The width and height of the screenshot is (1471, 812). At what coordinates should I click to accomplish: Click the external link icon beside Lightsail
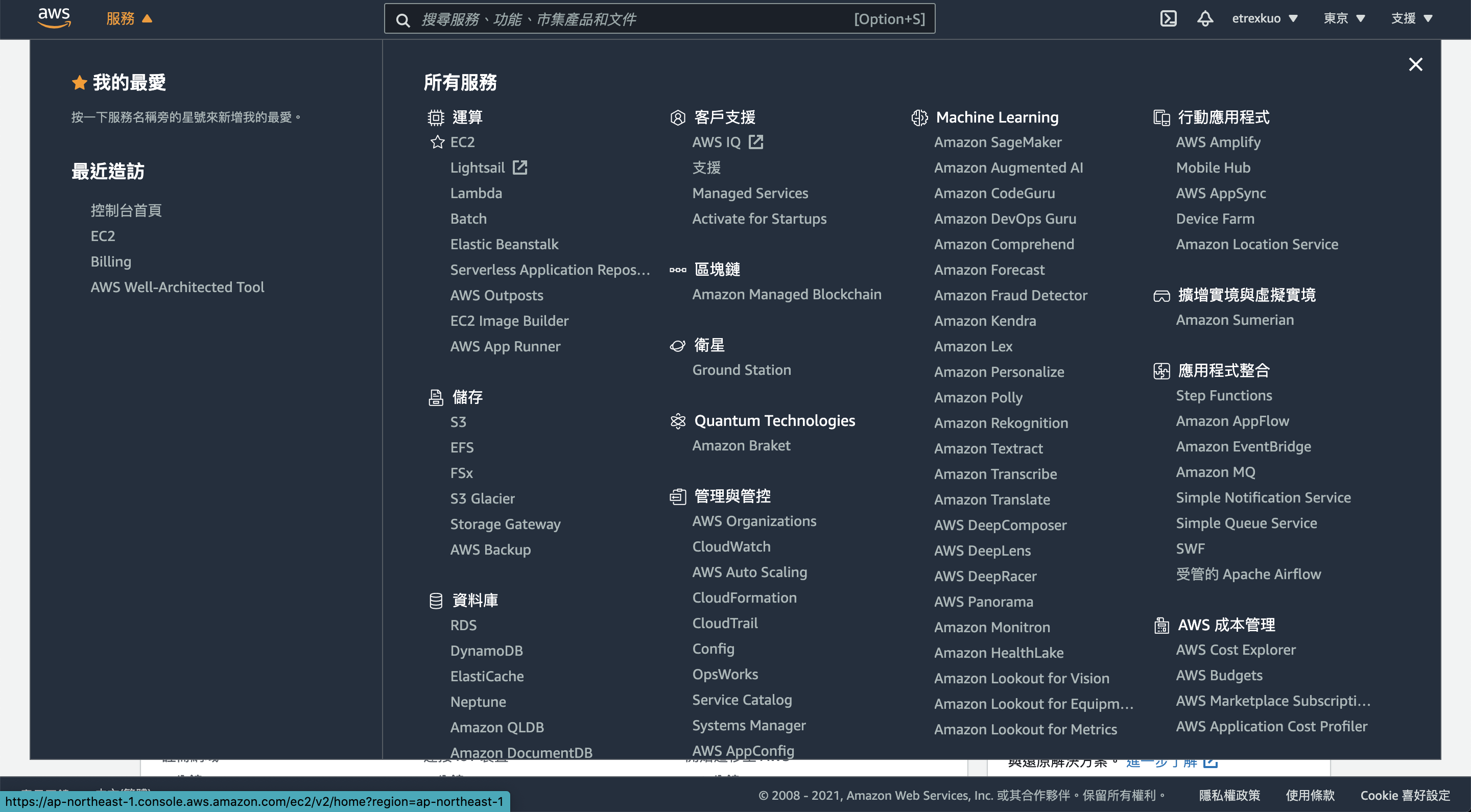(x=519, y=168)
